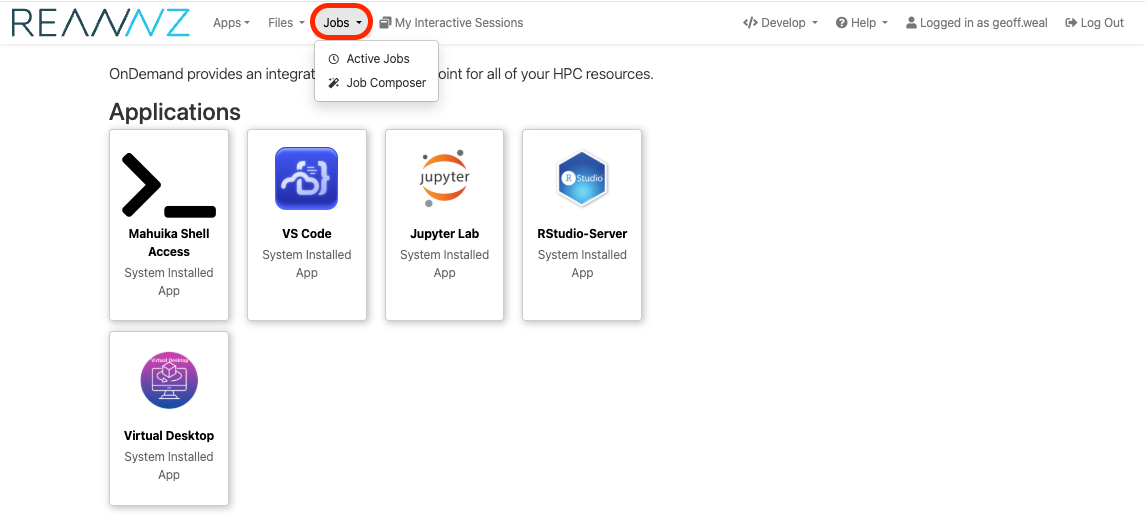Image resolution: width=1145 pixels, height=518 pixels.
Task: Click the REANNZ logo
Action: [x=100, y=23]
